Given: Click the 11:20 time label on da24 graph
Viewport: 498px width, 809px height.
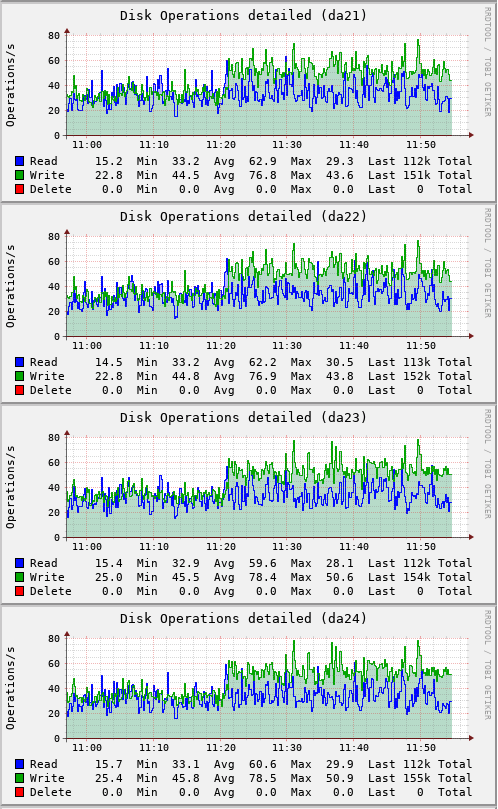Looking at the screenshot, I should [221, 748].
